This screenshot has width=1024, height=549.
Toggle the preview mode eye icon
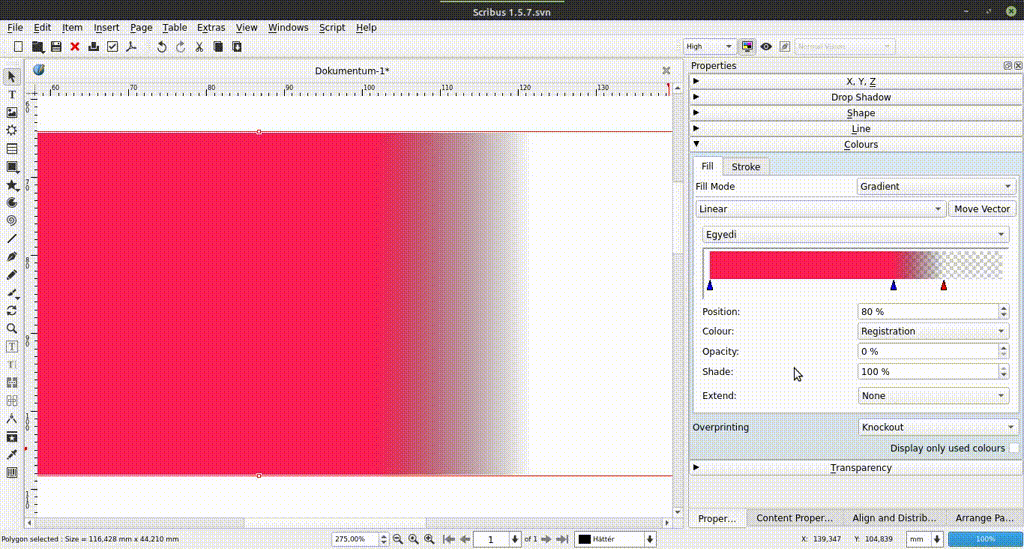[x=766, y=46]
